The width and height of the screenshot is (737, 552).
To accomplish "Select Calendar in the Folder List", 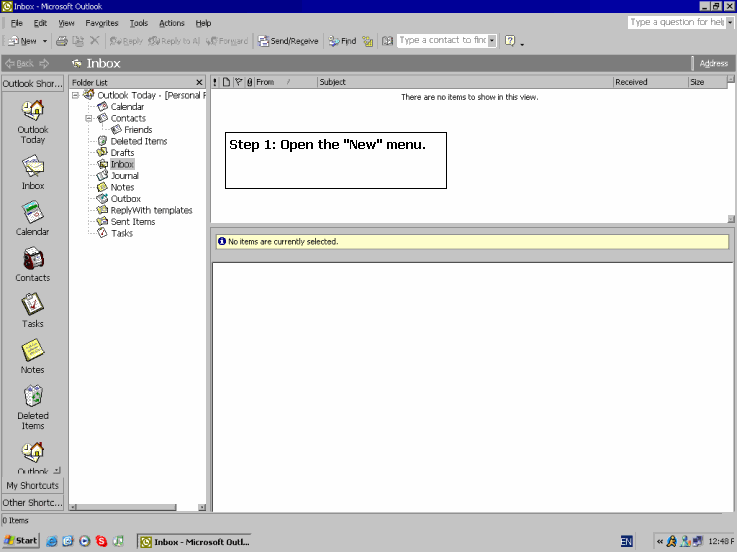I will 127,107.
